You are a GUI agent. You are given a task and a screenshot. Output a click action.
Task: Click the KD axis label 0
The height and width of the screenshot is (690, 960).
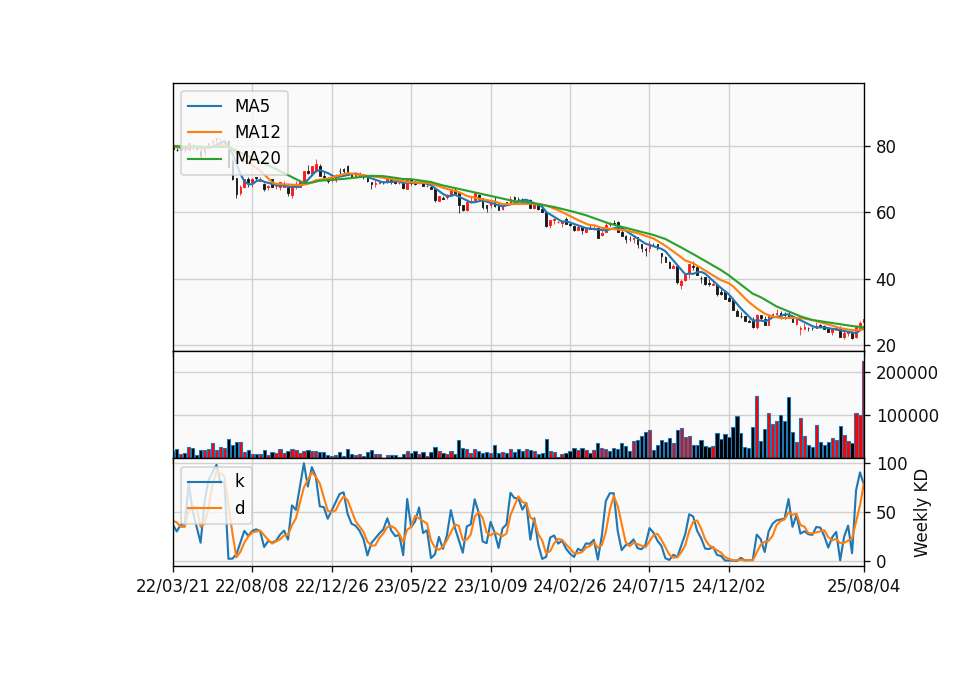(x=881, y=561)
